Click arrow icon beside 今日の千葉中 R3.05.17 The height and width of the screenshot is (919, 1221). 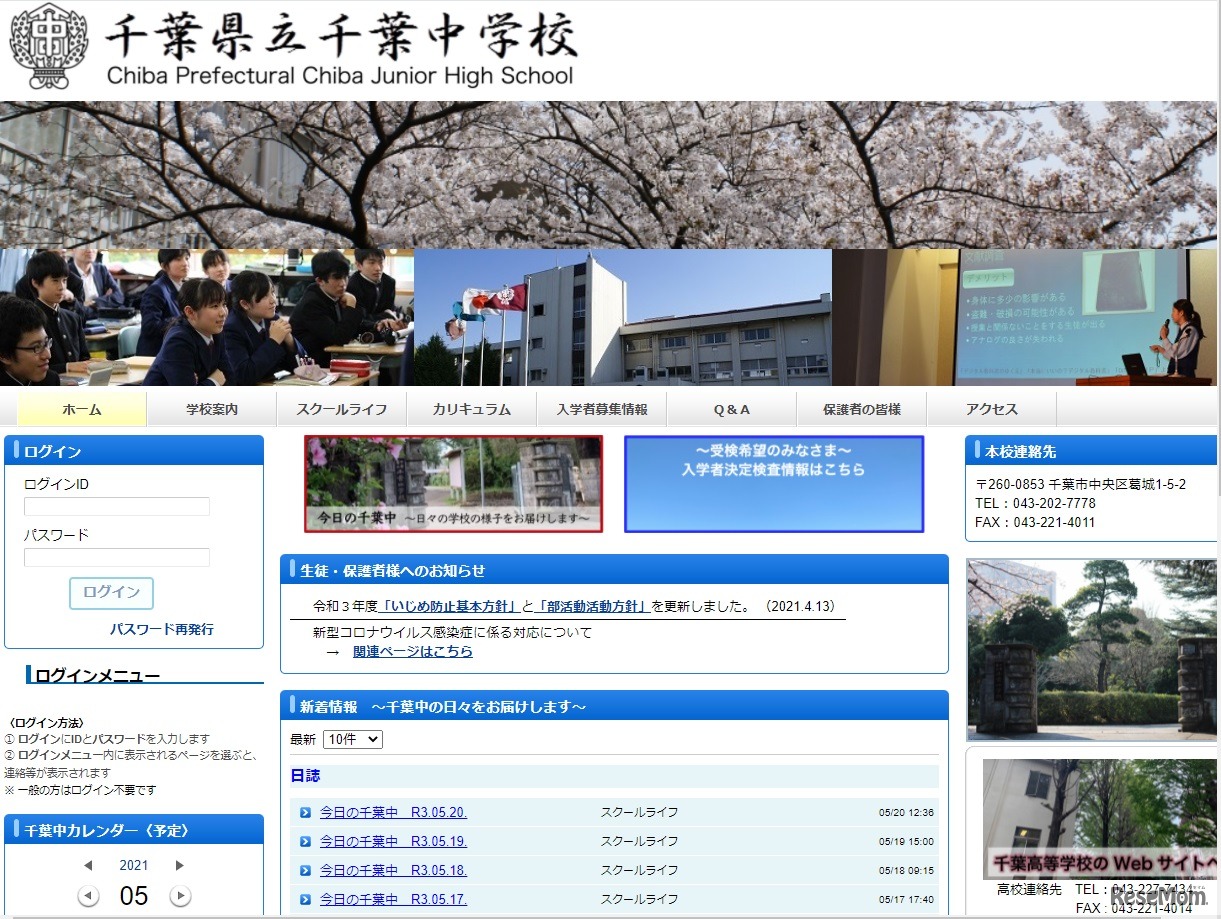[x=305, y=898]
